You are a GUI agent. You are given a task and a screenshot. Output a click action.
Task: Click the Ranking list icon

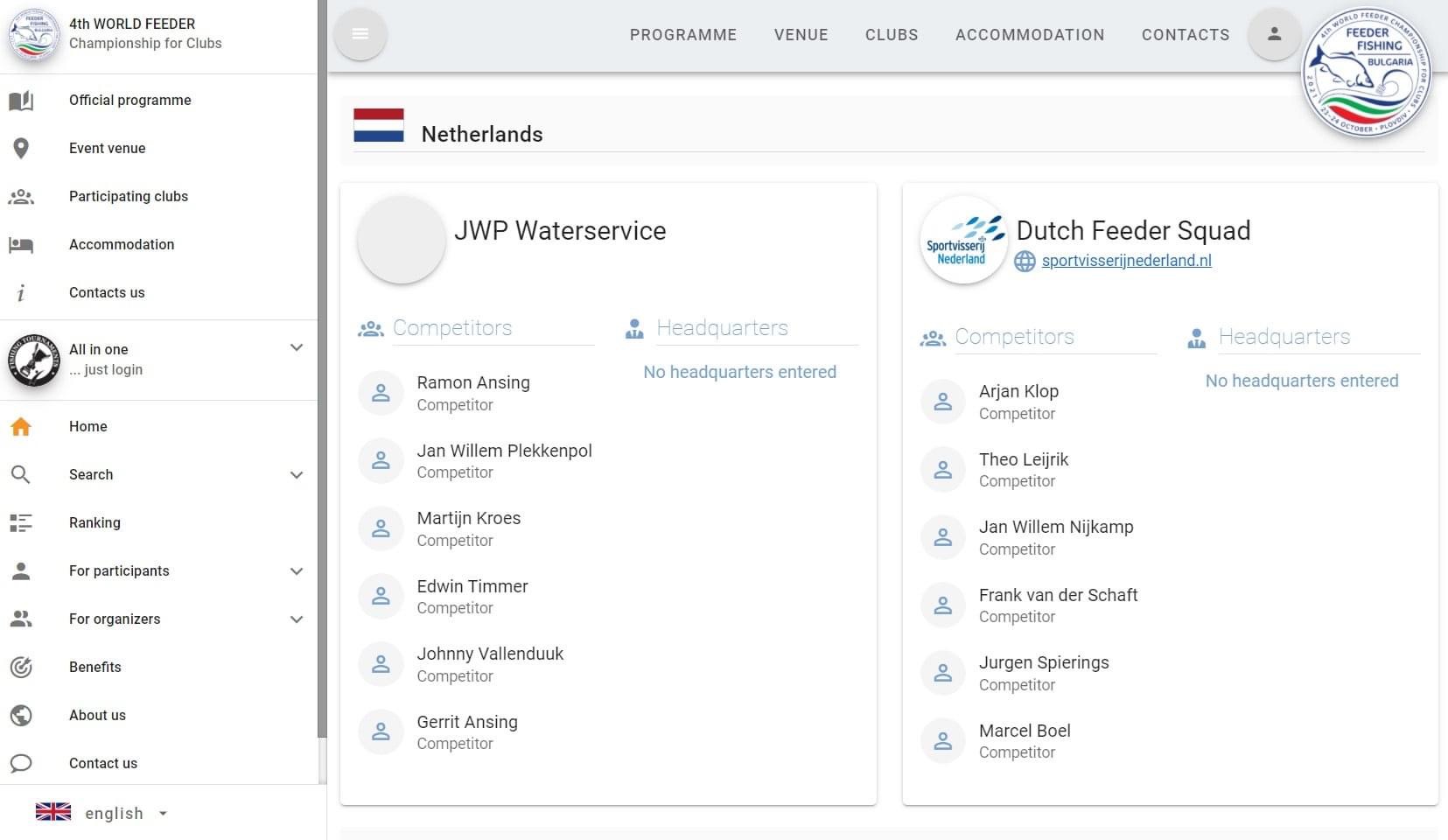[x=21, y=523]
